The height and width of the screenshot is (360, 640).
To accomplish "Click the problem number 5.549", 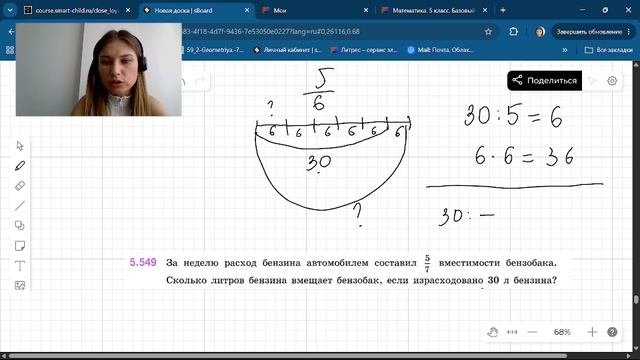I will tap(143, 262).
